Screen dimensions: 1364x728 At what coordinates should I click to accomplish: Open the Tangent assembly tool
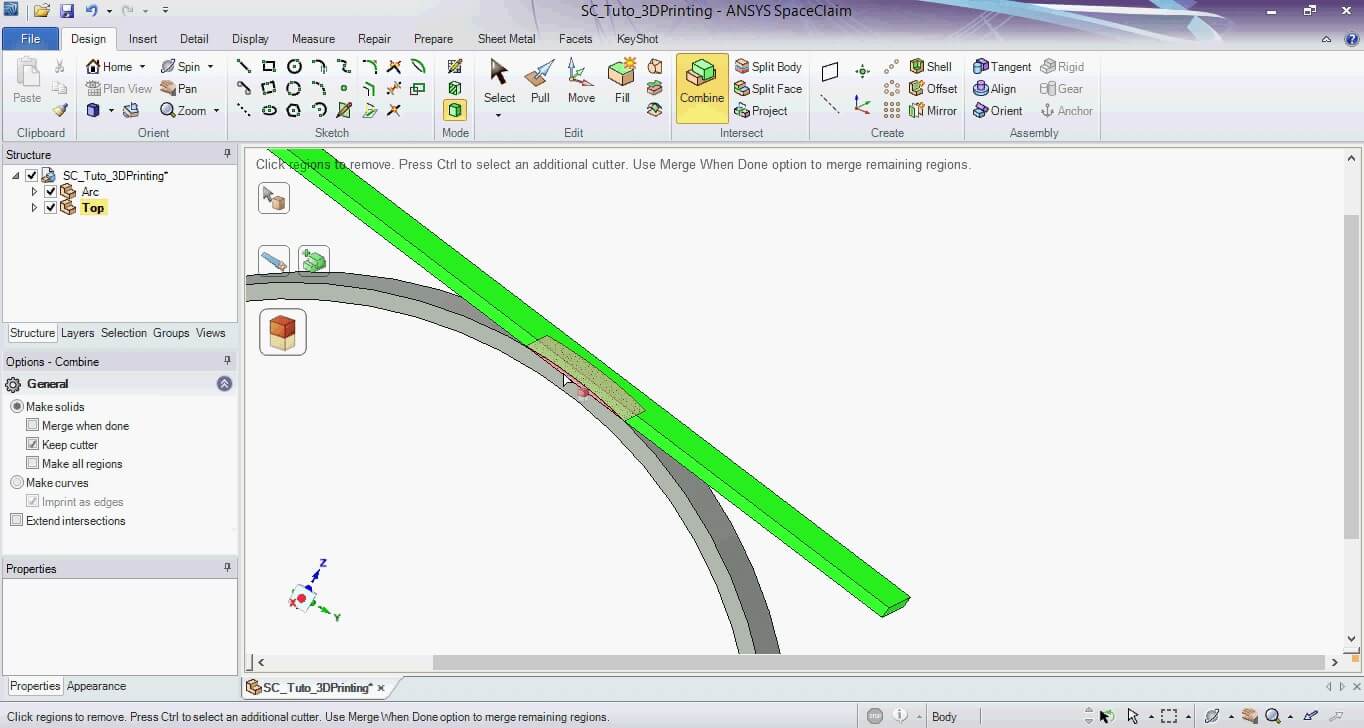click(1002, 66)
